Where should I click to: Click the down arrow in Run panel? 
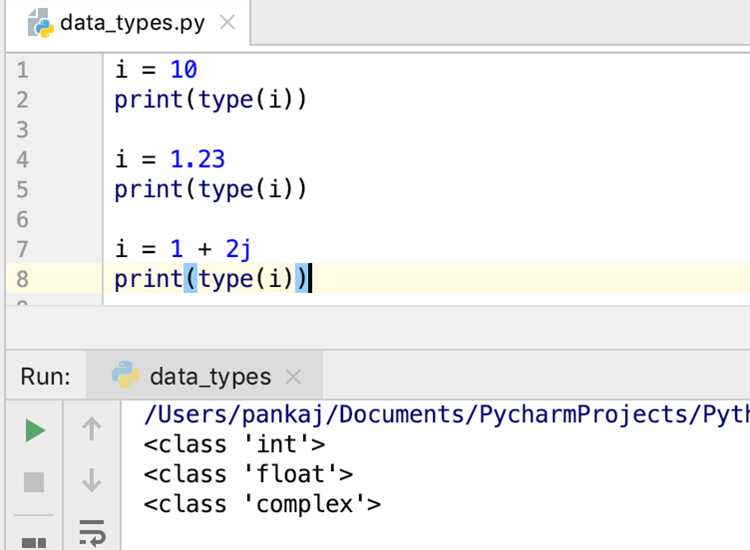pos(92,481)
